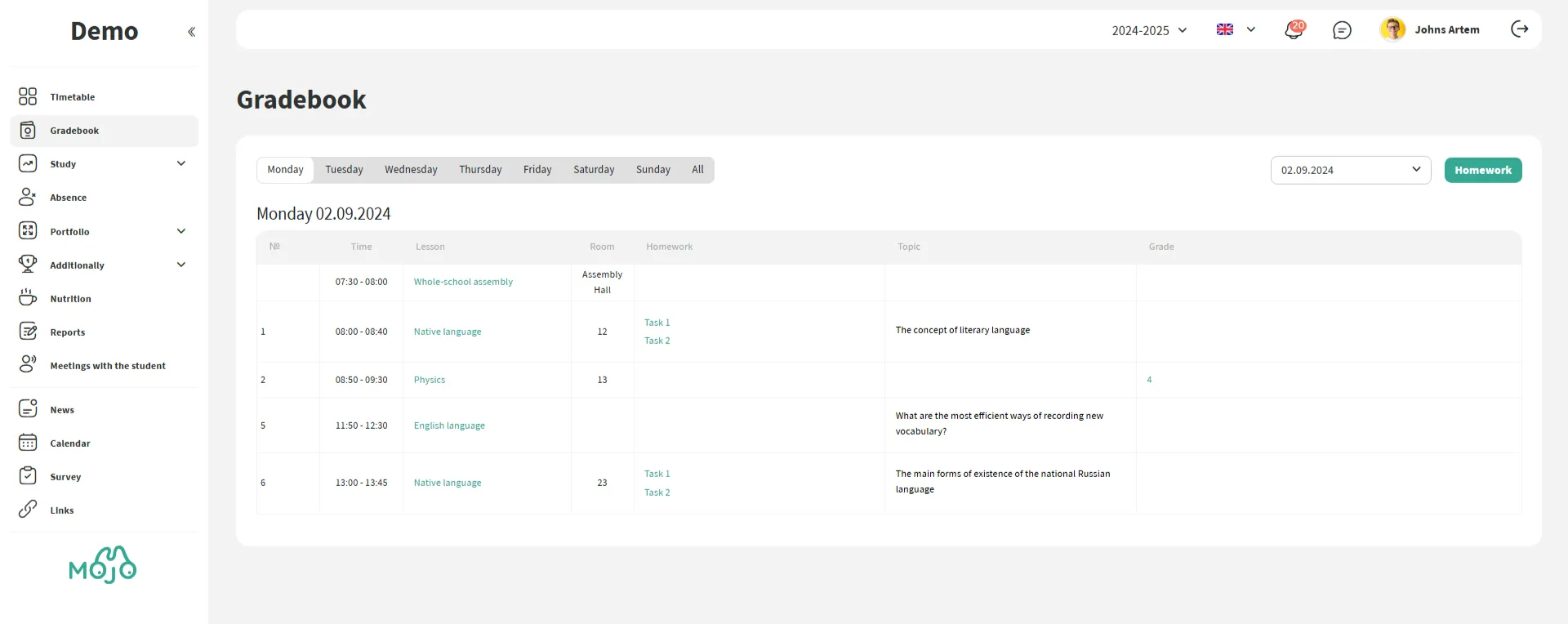Switch to the Wednesday tab

coord(411,170)
